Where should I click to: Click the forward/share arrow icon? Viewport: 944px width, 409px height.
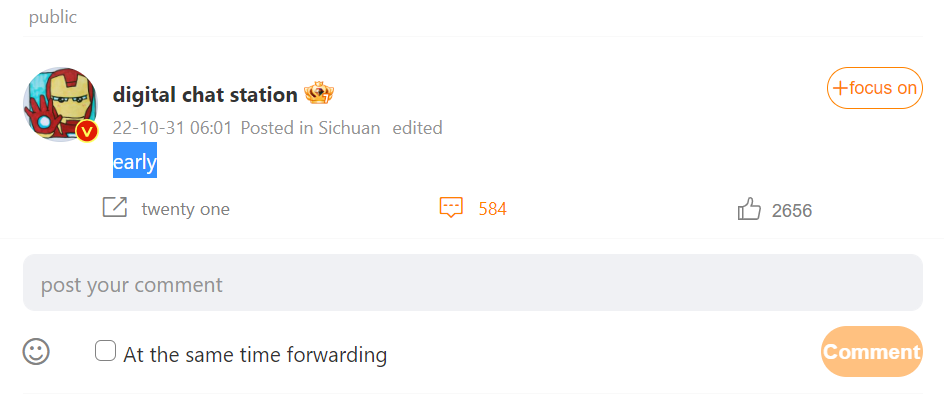tap(114, 207)
